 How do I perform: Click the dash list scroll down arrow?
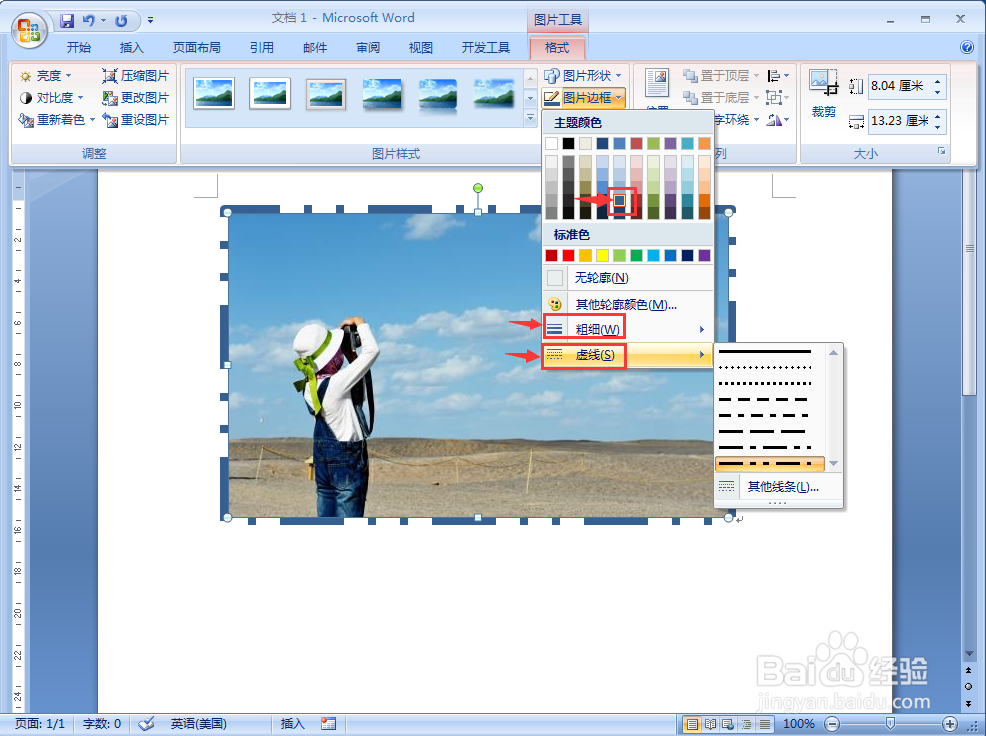coord(834,464)
